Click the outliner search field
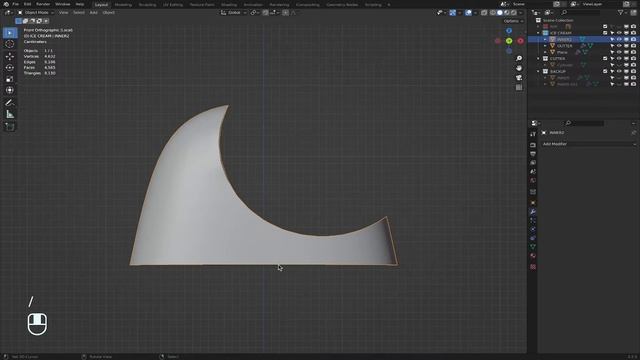 [581, 13]
